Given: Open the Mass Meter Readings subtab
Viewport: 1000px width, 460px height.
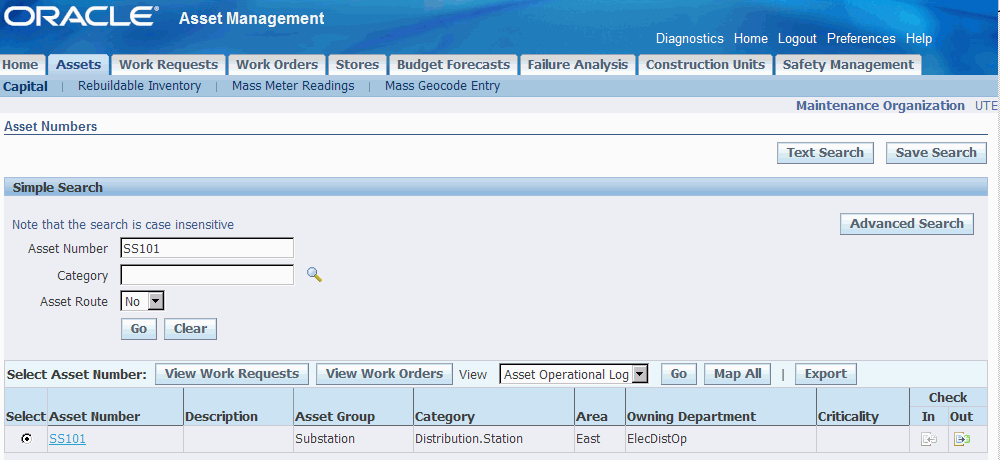Looking at the screenshot, I should (x=293, y=85).
